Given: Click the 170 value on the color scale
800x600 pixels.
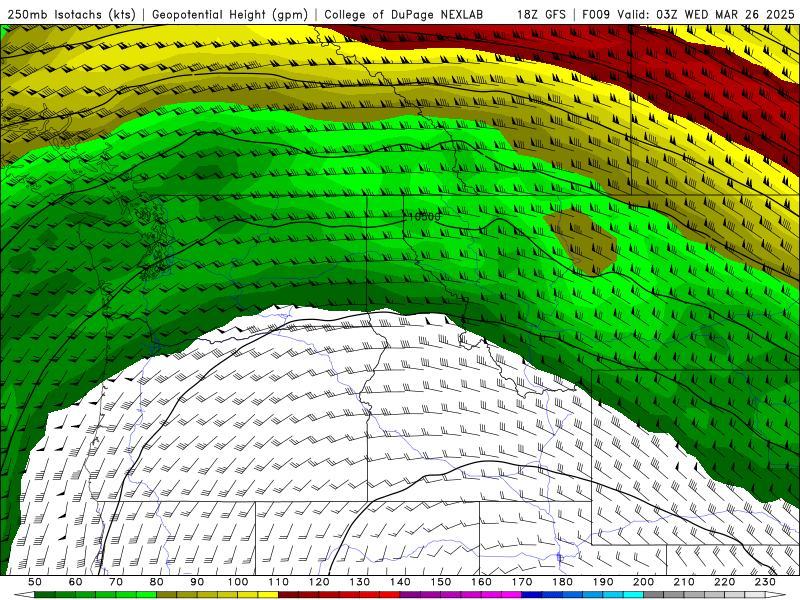Looking at the screenshot, I should [522, 582].
